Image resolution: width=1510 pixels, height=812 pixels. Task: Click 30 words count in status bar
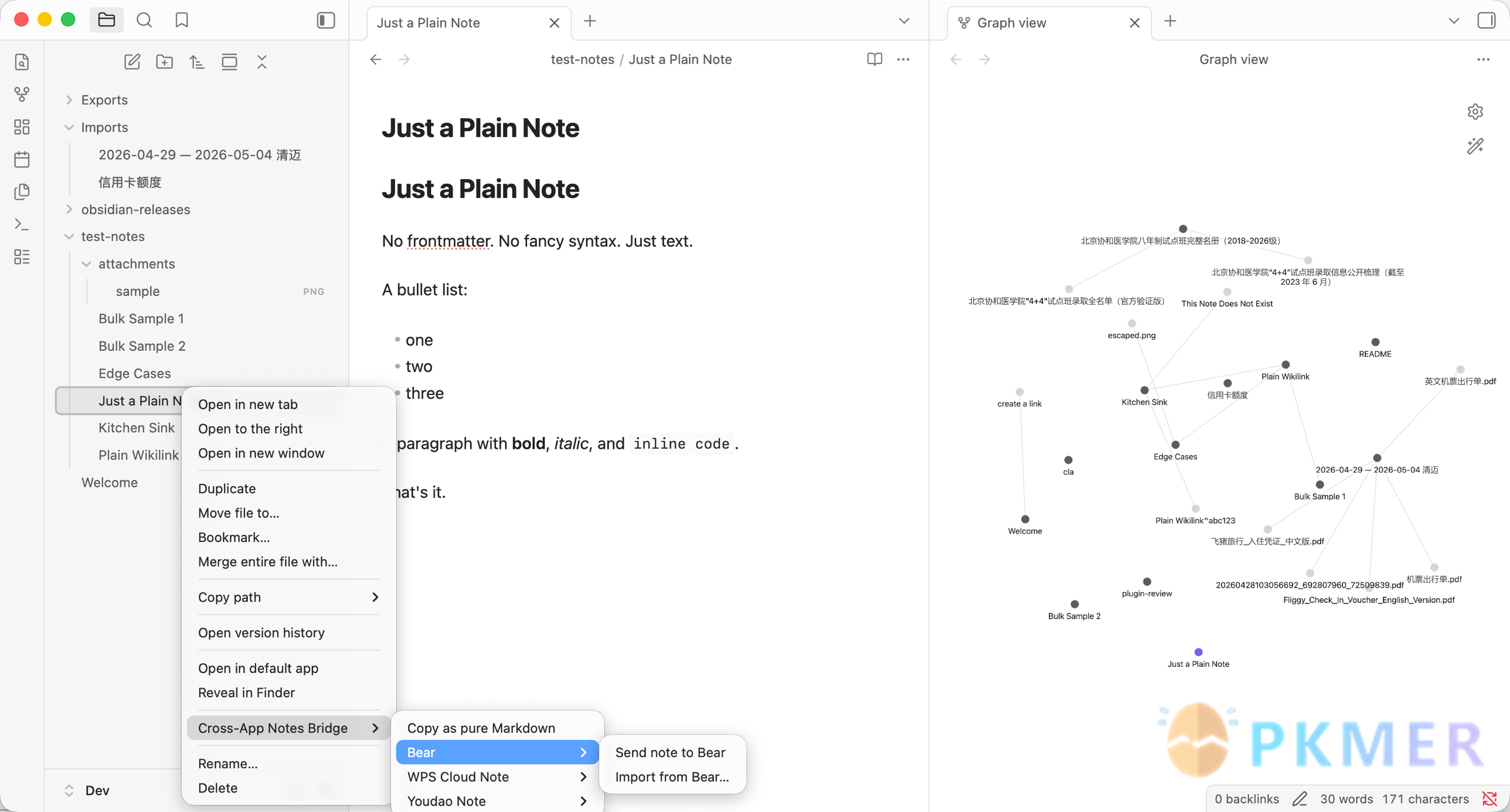[x=1346, y=799]
